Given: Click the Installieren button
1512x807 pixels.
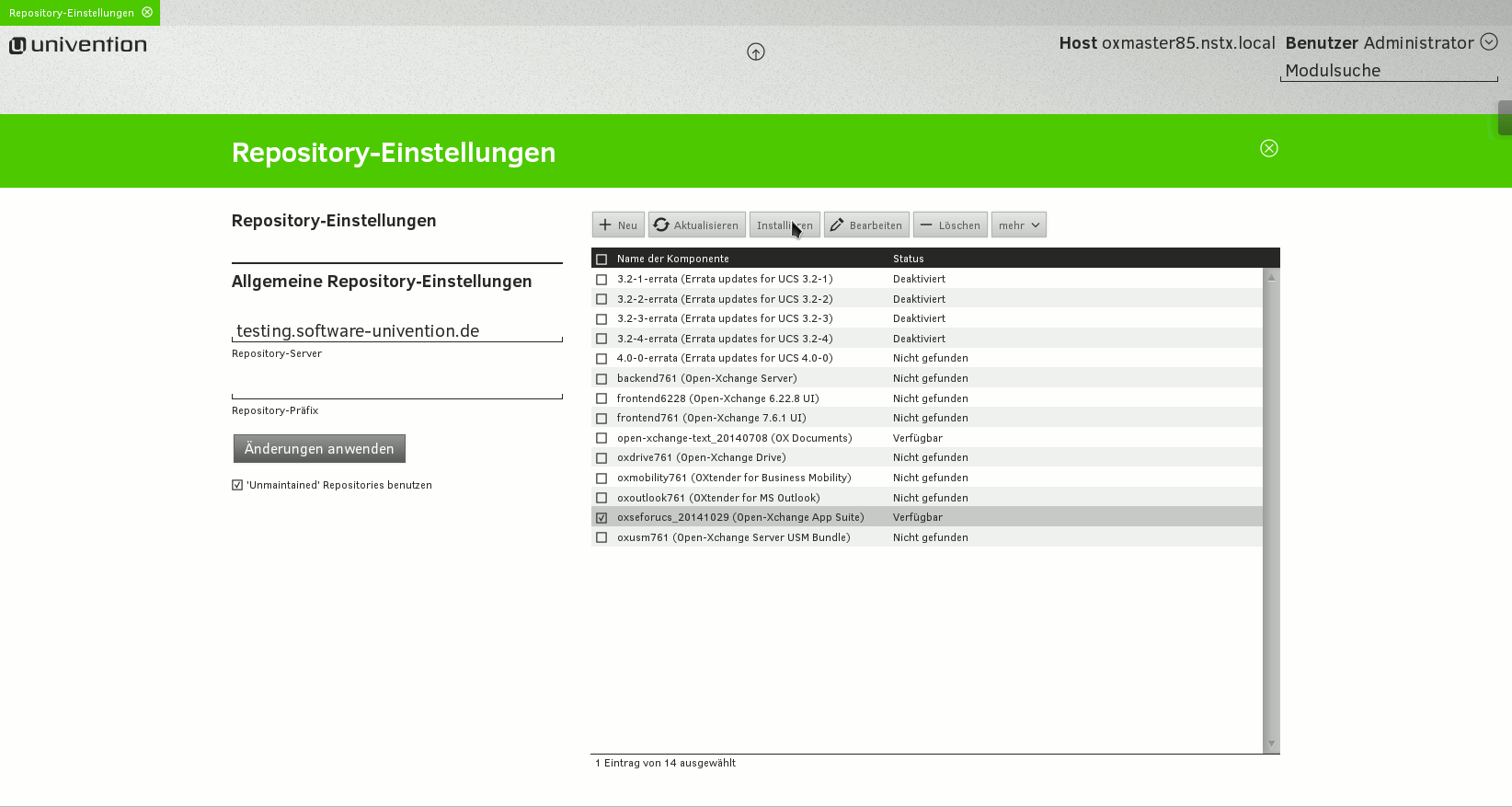Looking at the screenshot, I should [x=784, y=225].
